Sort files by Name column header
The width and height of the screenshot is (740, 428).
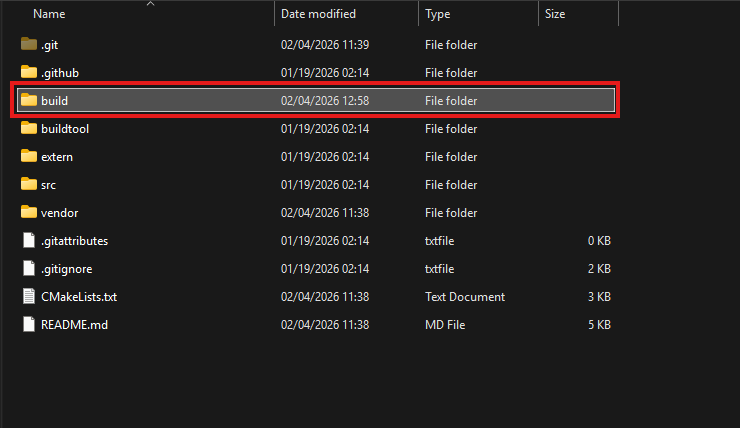(x=50, y=15)
